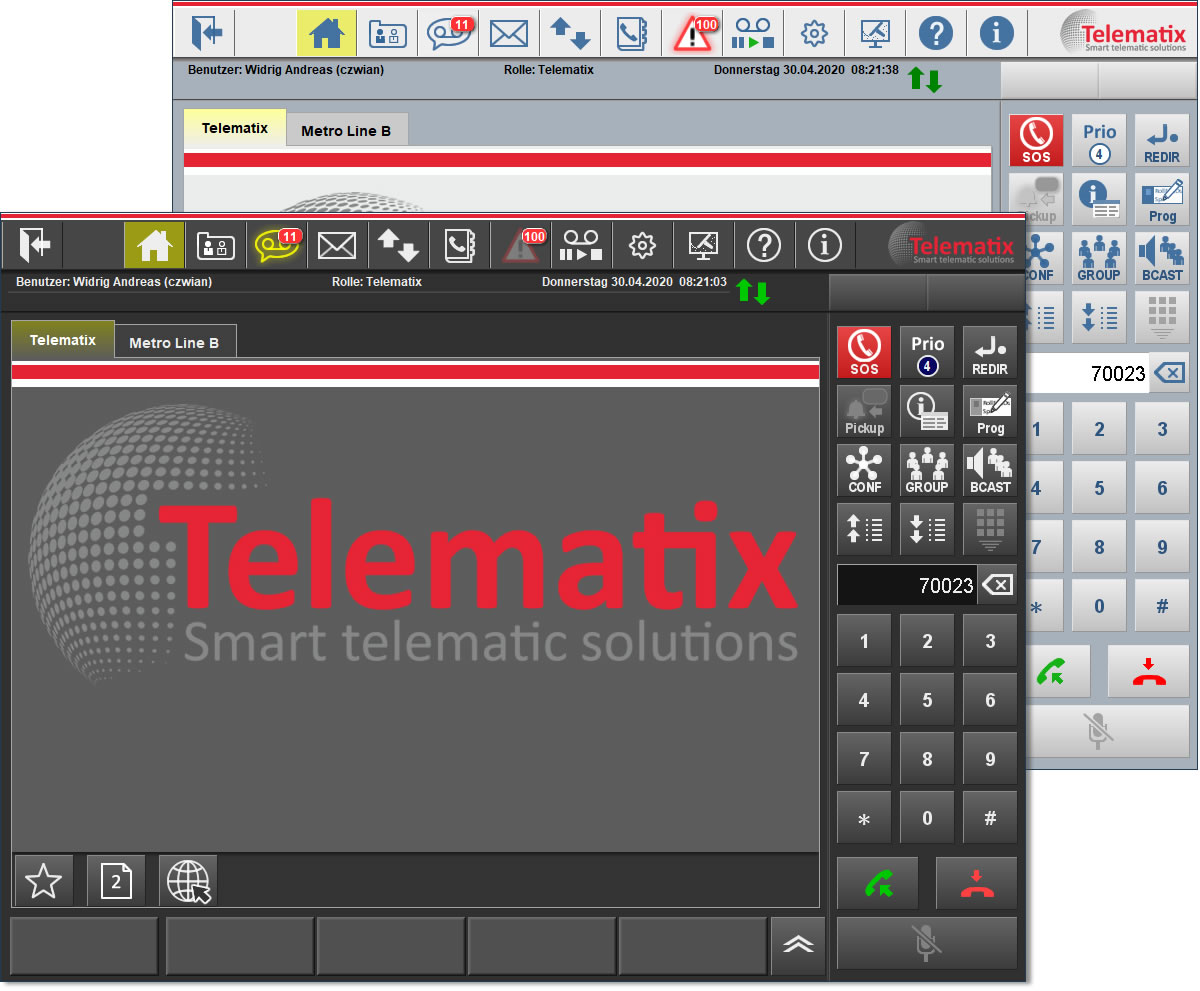This screenshot has width=1200, height=991.
Task: Click Prio 4 button in the light window
Action: pos(1099,140)
